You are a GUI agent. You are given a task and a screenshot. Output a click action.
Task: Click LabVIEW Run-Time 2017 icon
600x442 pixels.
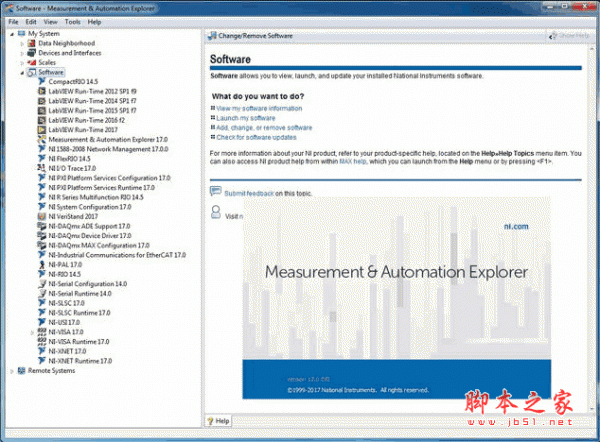(42, 130)
